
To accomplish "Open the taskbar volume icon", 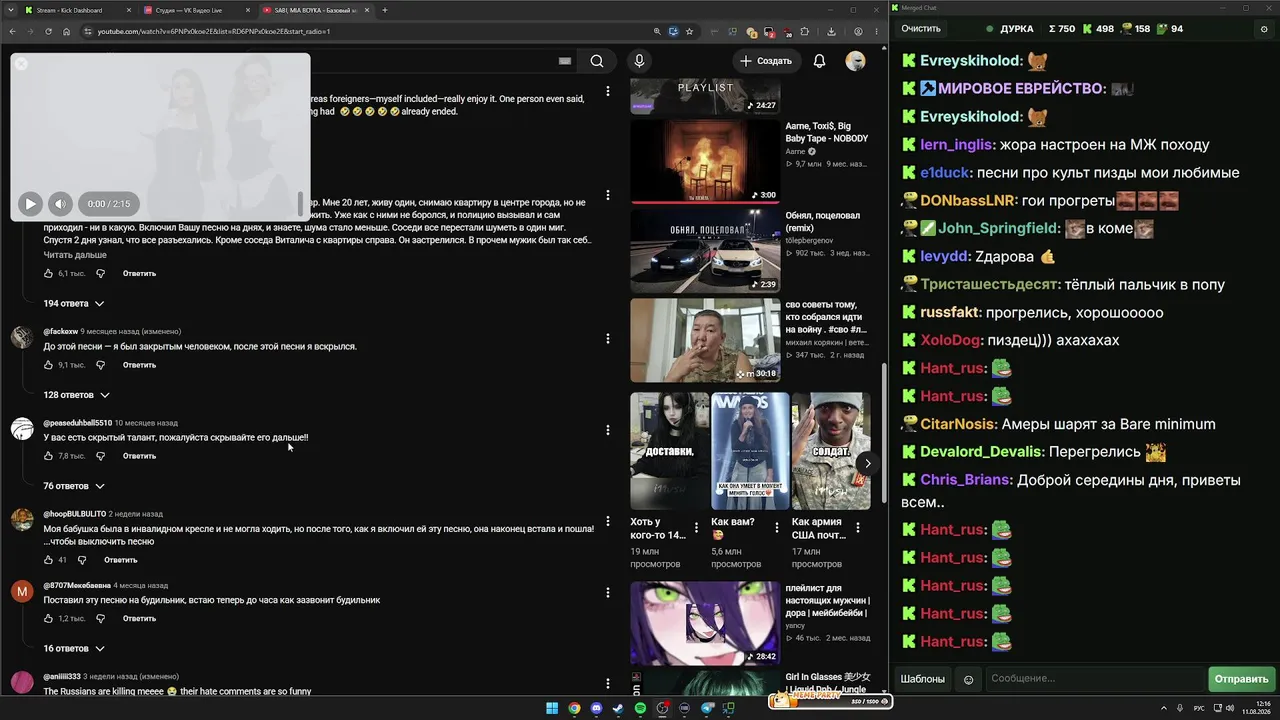I will [x=1232, y=709].
